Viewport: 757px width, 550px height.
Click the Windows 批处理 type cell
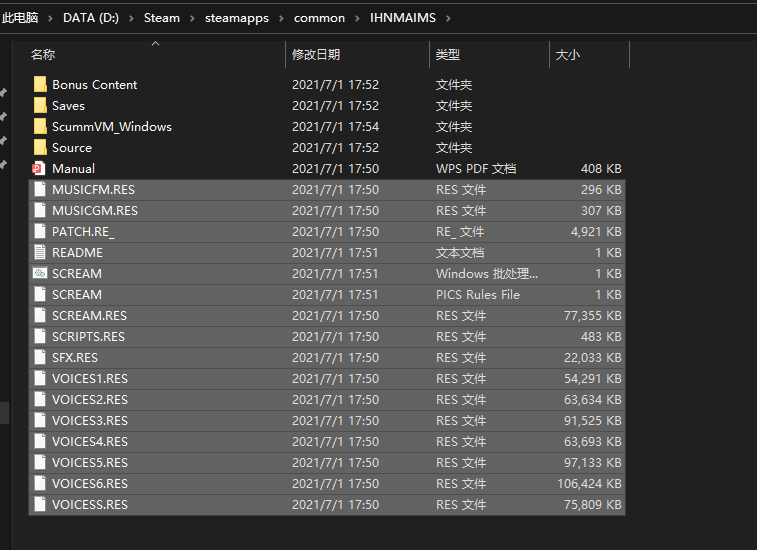coord(487,273)
